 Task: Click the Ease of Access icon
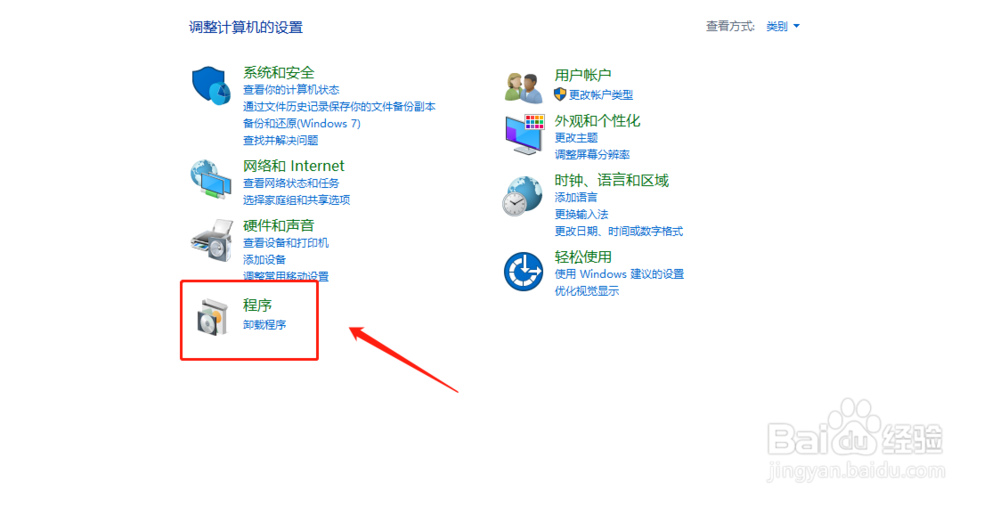(523, 272)
